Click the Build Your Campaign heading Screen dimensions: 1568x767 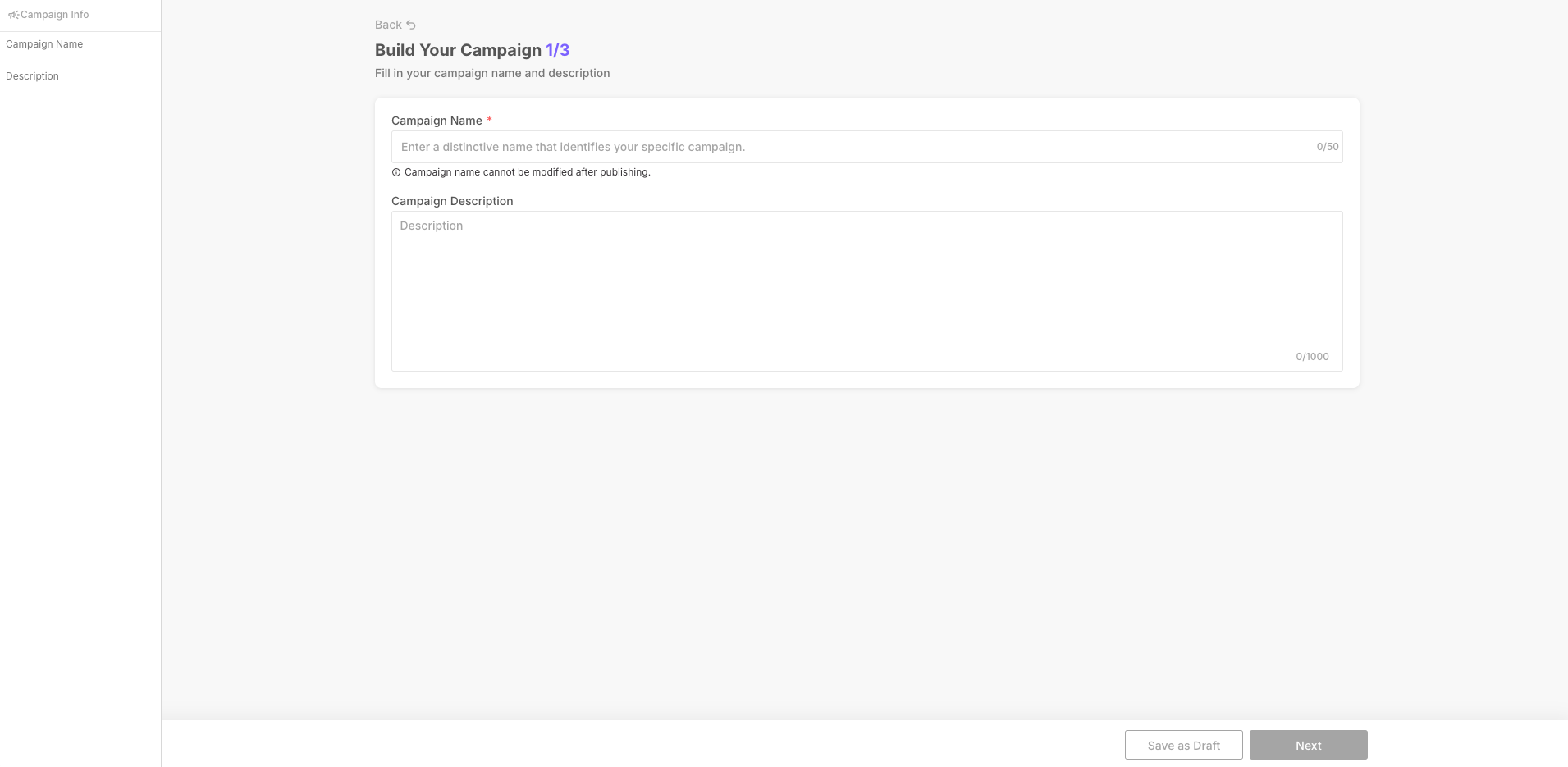pos(458,50)
